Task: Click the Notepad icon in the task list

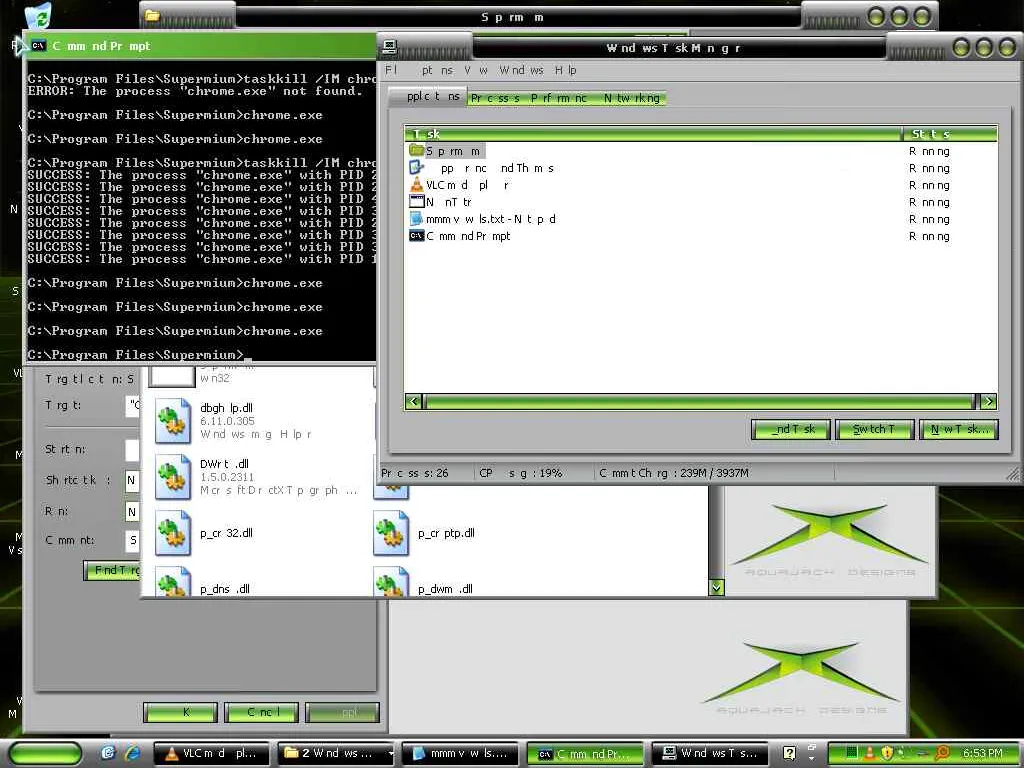Action: click(417, 219)
